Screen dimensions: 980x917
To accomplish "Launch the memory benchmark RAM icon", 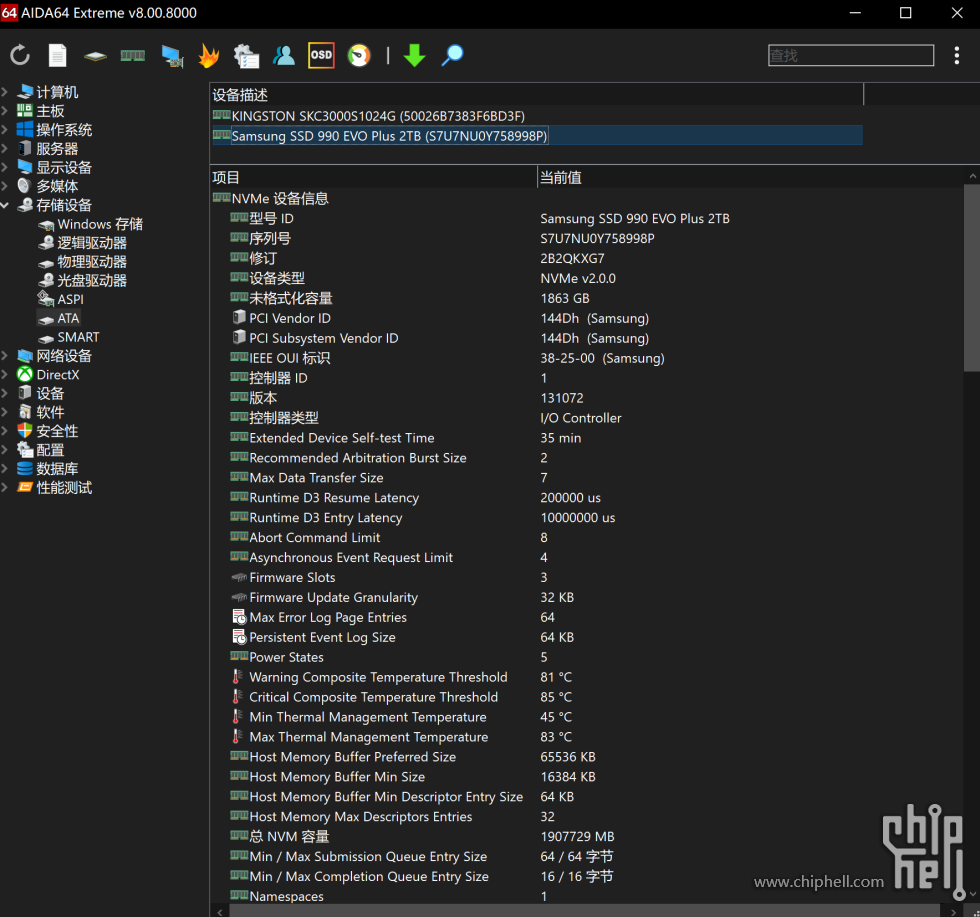I will tap(132, 56).
